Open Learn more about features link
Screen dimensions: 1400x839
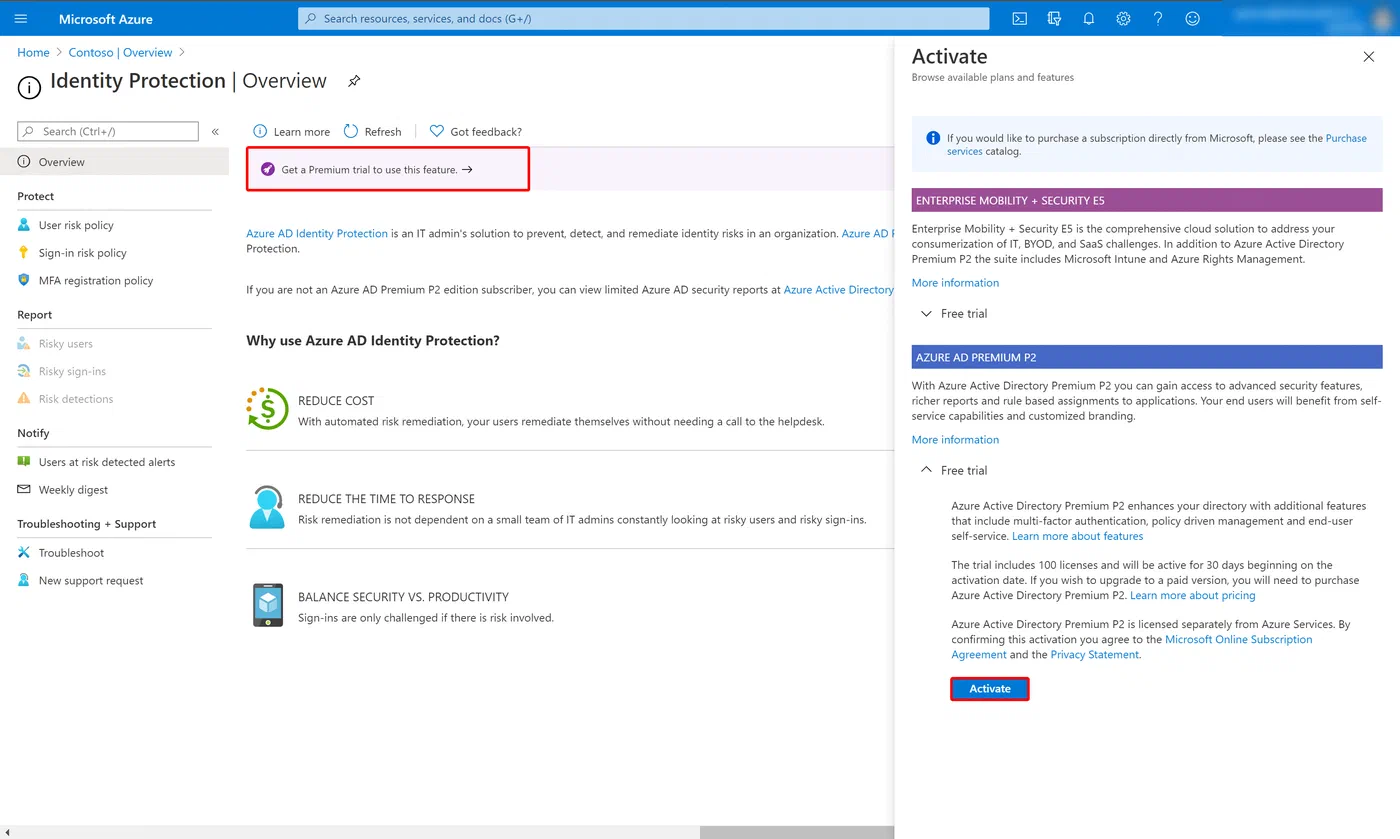[x=1077, y=536]
